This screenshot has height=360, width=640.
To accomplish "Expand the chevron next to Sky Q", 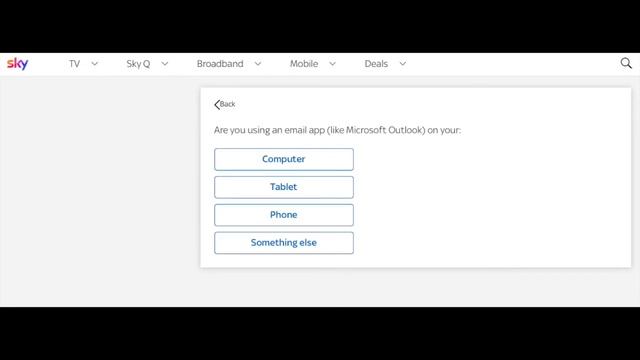I will [164, 64].
